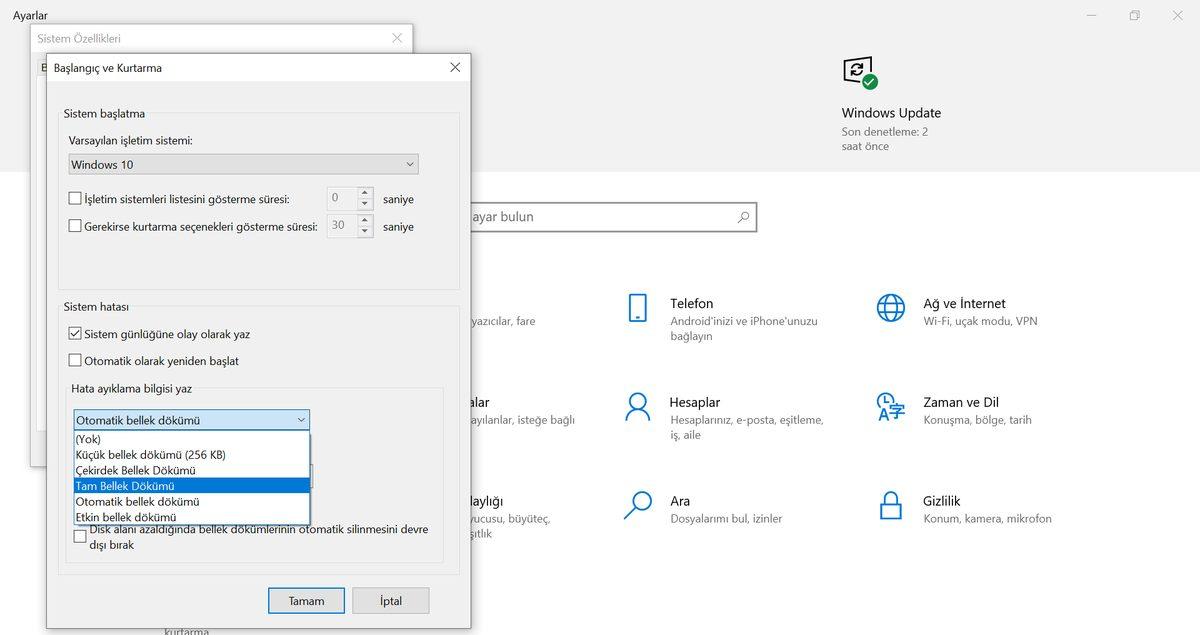Viewport: 1200px width, 635px height.
Task: Open Ağ ve İnternet globe icon
Action: click(x=890, y=308)
